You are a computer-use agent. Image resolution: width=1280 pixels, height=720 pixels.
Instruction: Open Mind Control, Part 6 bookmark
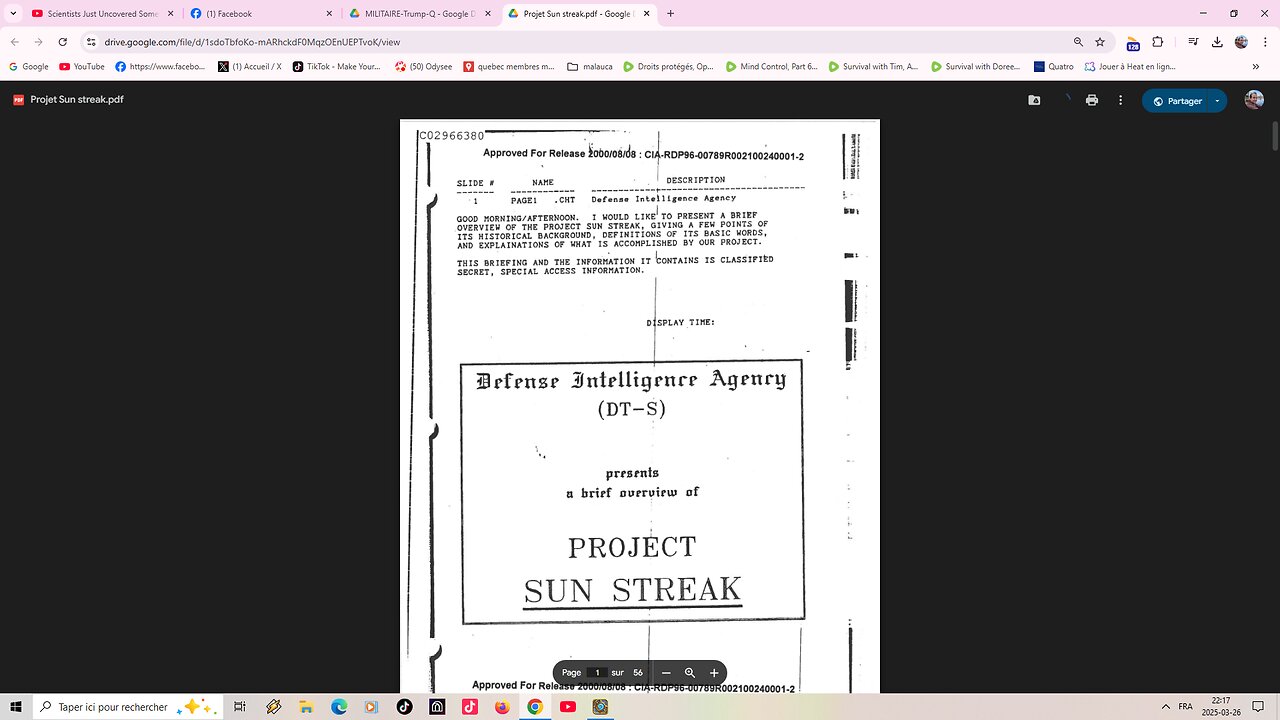[772, 67]
